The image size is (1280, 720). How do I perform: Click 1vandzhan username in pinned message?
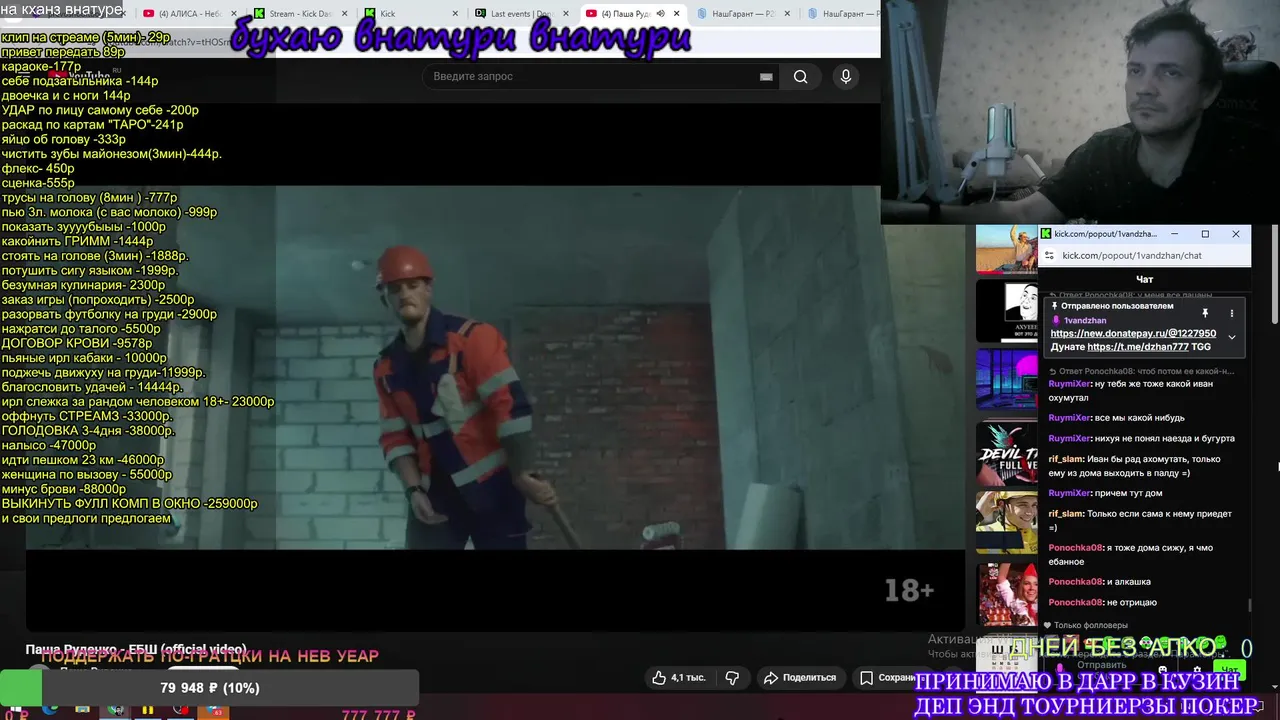[1085, 320]
